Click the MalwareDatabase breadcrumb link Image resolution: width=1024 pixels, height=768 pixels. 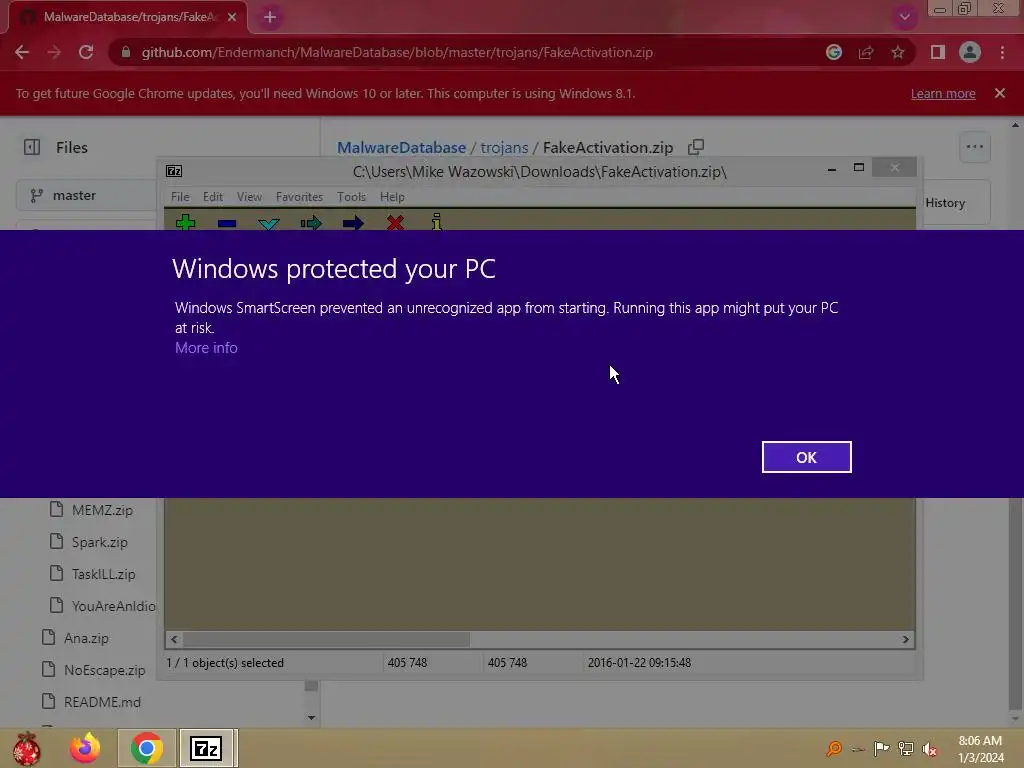(402, 148)
